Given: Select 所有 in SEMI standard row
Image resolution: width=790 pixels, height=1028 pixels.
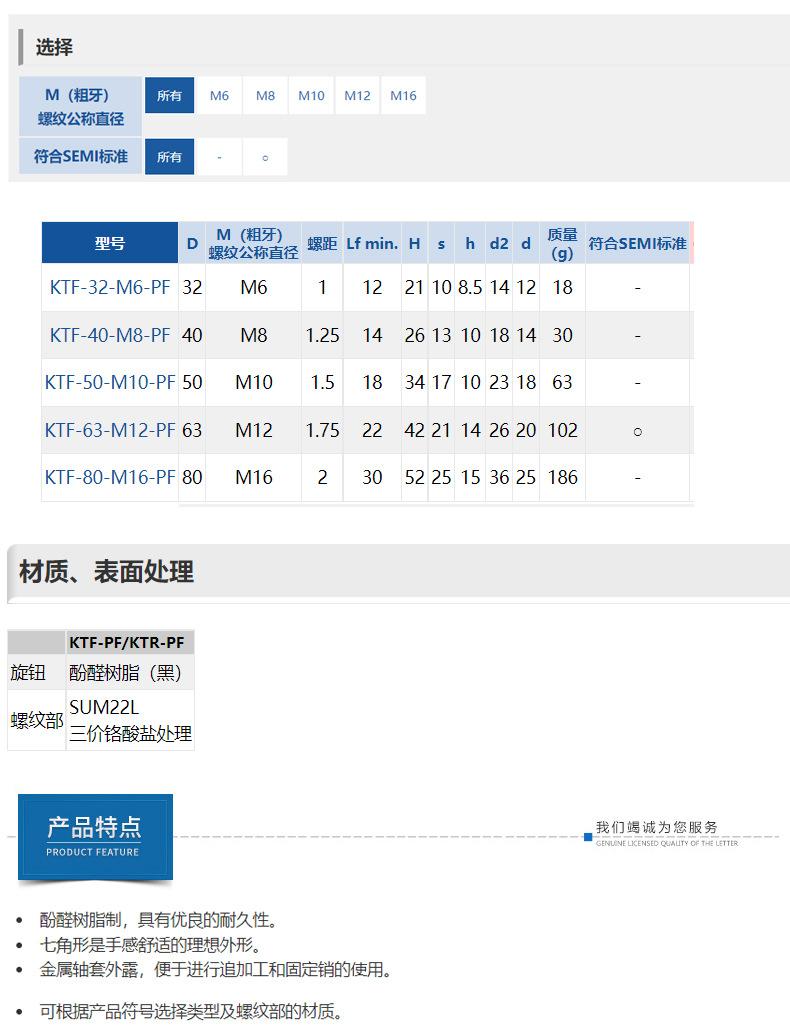Looking at the screenshot, I should [169, 157].
